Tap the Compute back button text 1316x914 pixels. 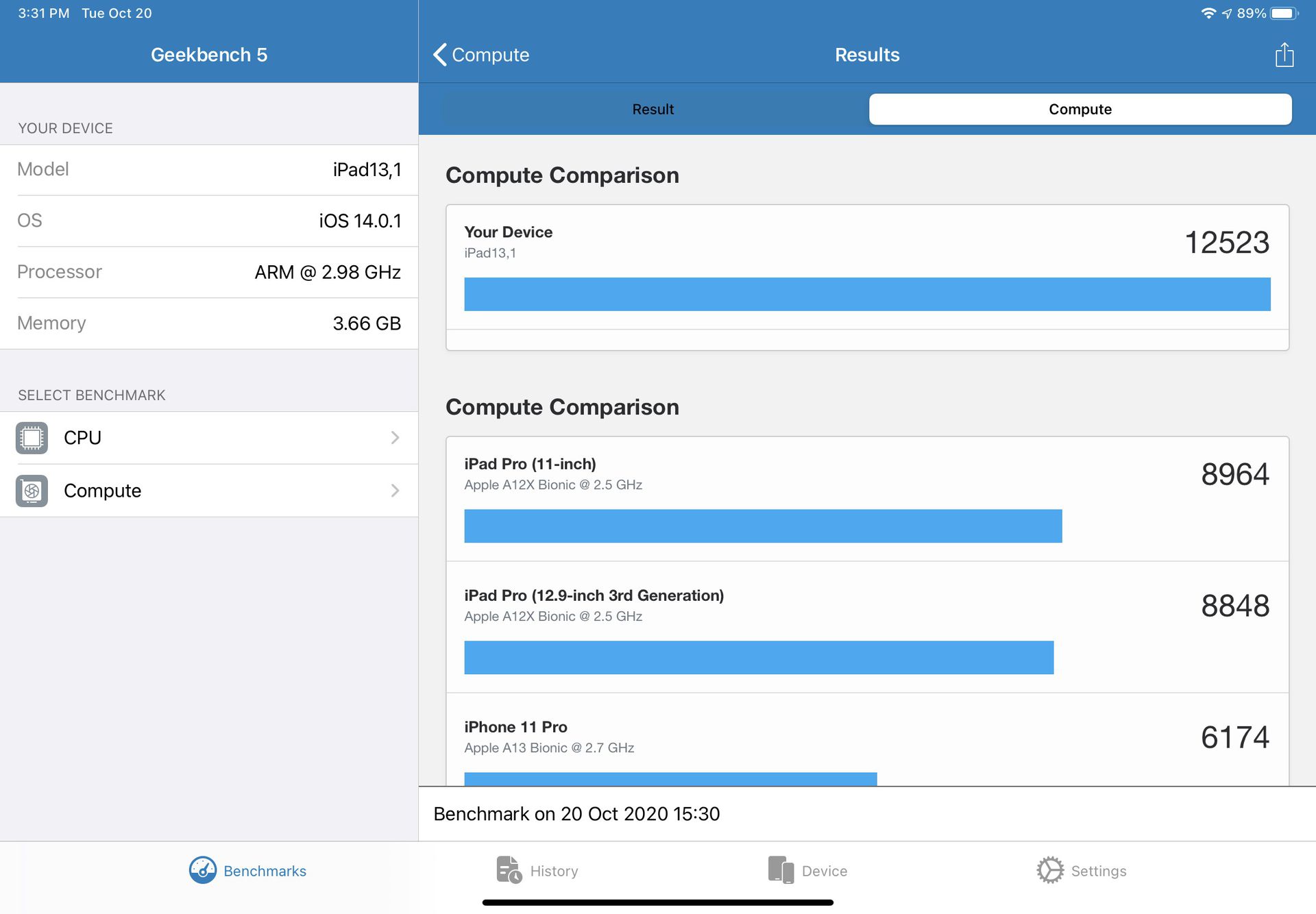[x=490, y=55]
